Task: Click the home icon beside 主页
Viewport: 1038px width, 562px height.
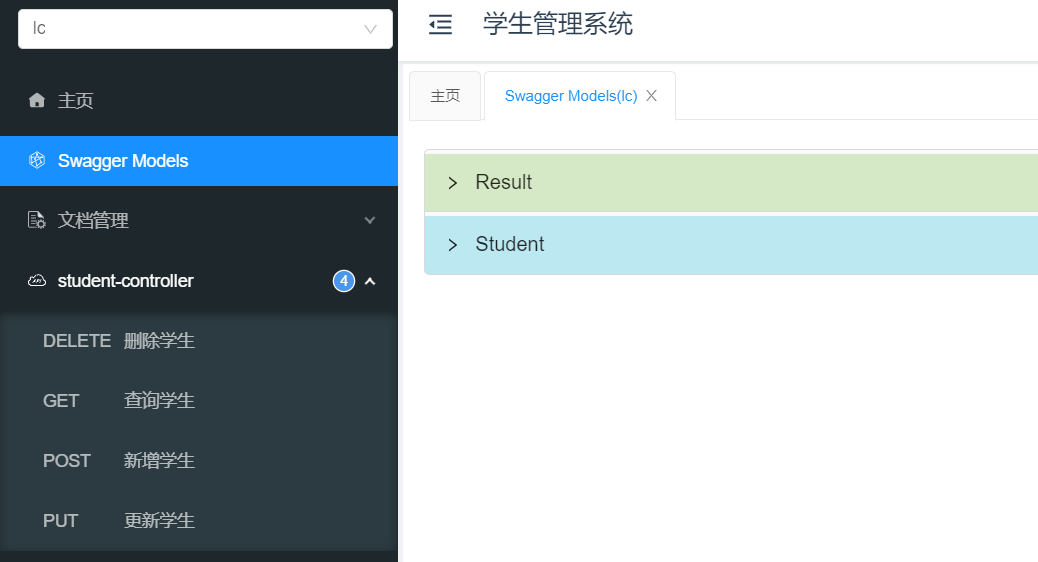Action: point(37,100)
